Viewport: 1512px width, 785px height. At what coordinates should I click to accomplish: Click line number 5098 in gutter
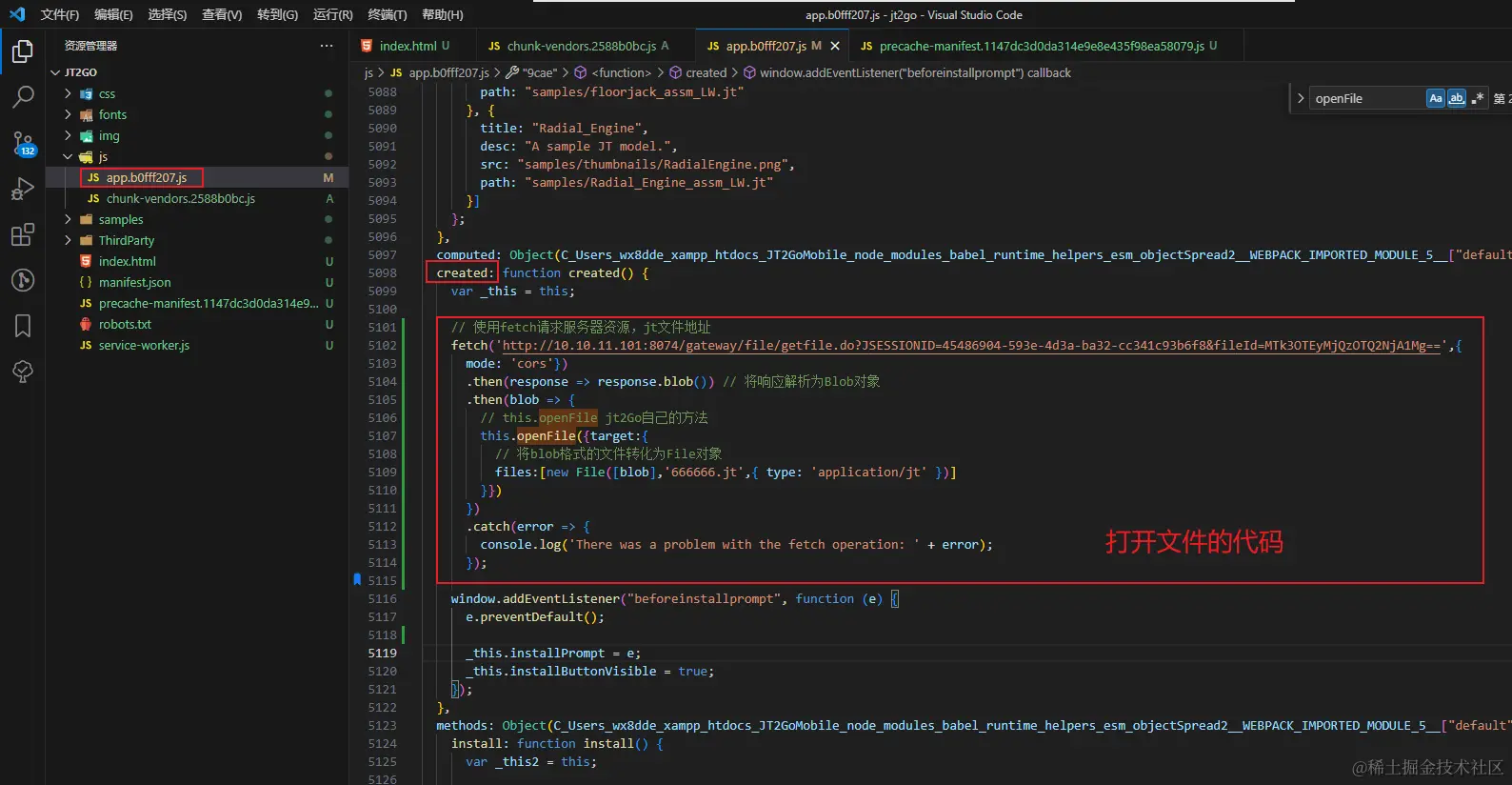pos(383,273)
